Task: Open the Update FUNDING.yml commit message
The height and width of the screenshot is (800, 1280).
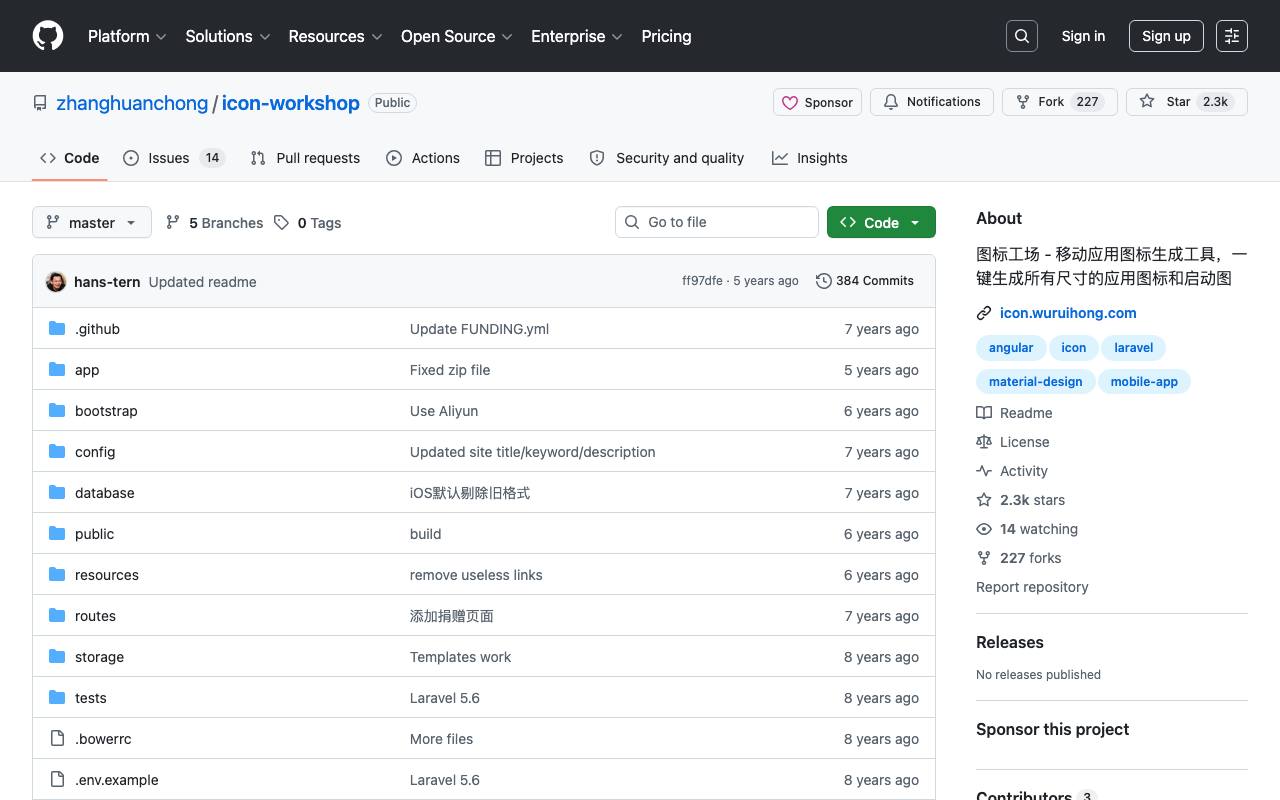Action: click(479, 329)
